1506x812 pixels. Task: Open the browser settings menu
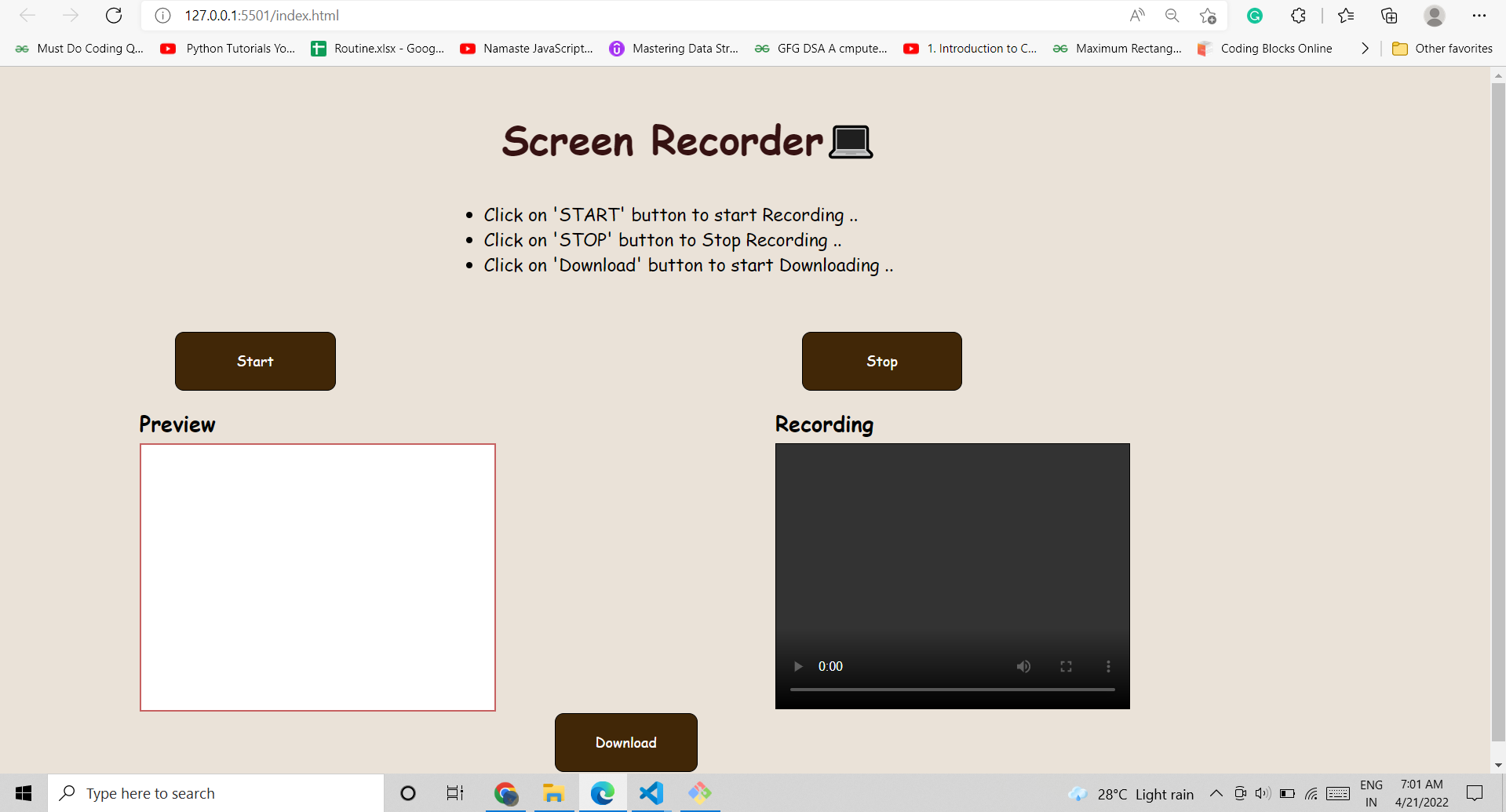(1479, 16)
